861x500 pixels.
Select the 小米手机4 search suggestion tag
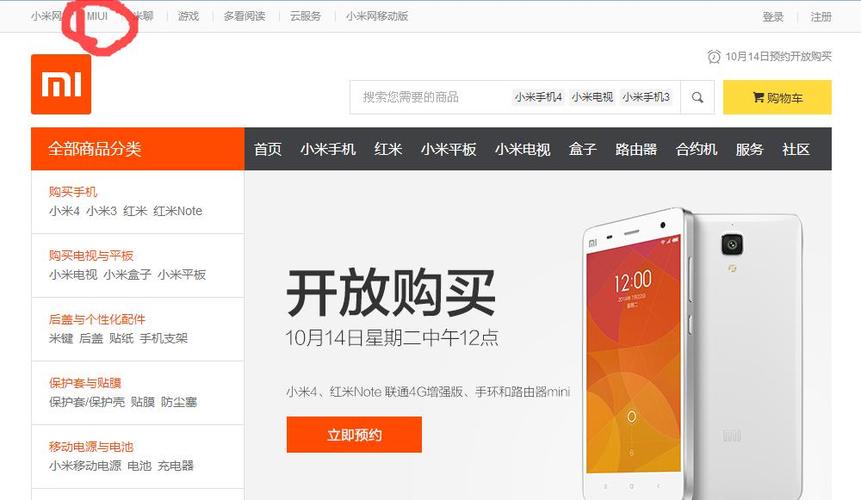(538, 97)
